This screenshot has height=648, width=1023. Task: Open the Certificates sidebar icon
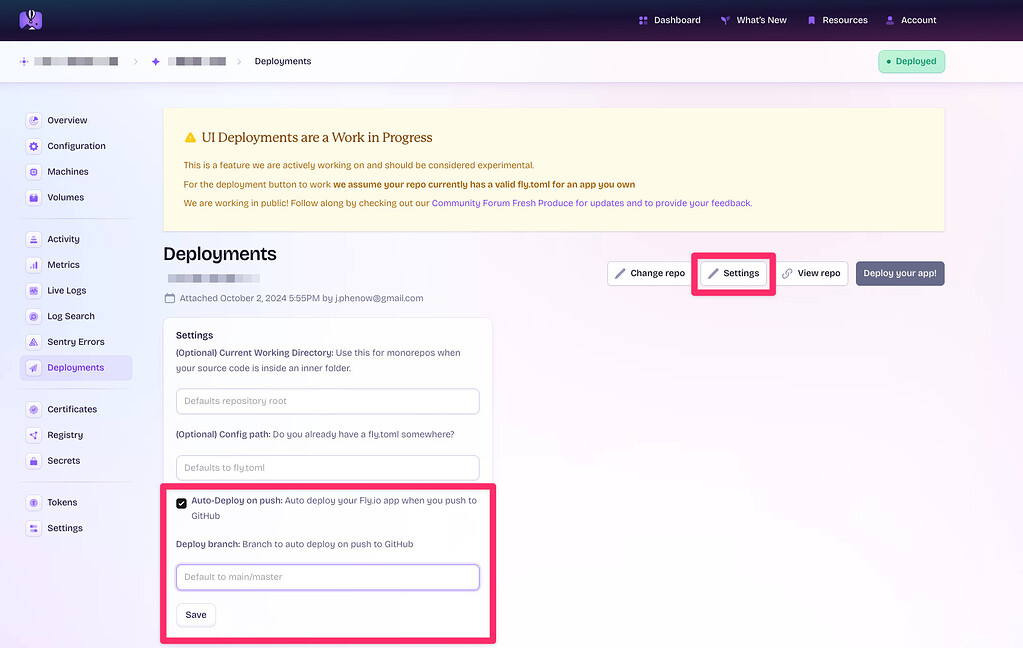click(x=33, y=409)
